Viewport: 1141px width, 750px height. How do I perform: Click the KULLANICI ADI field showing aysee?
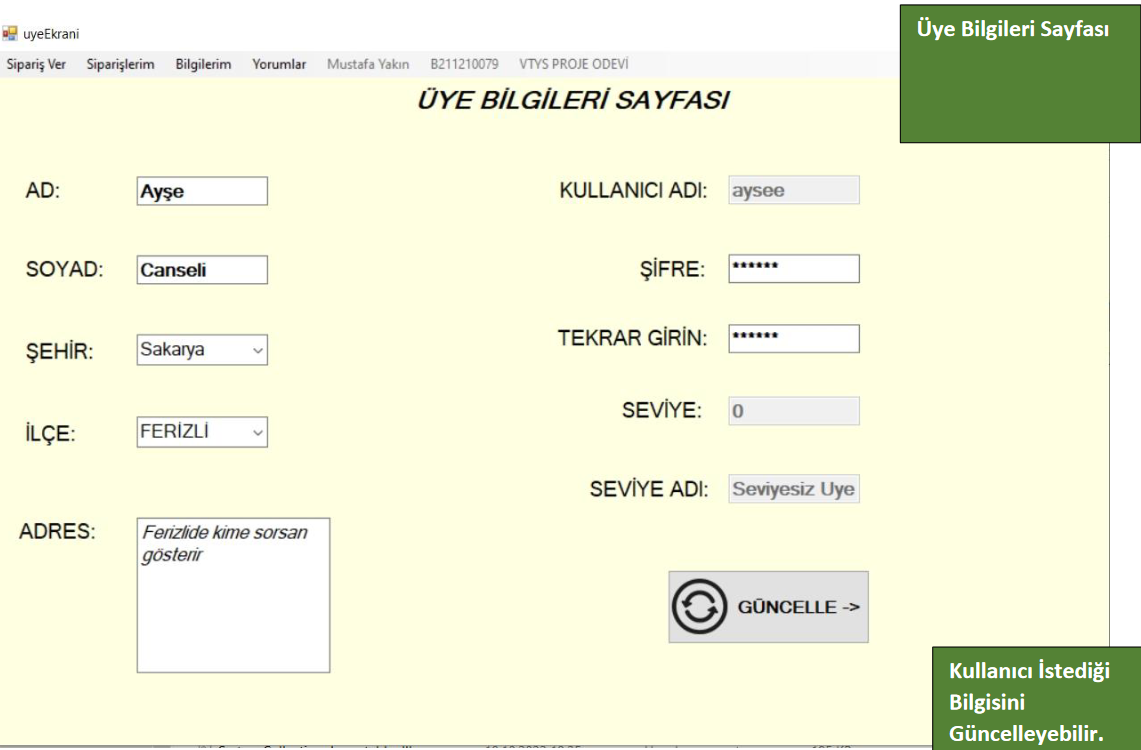(x=793, y=190)
